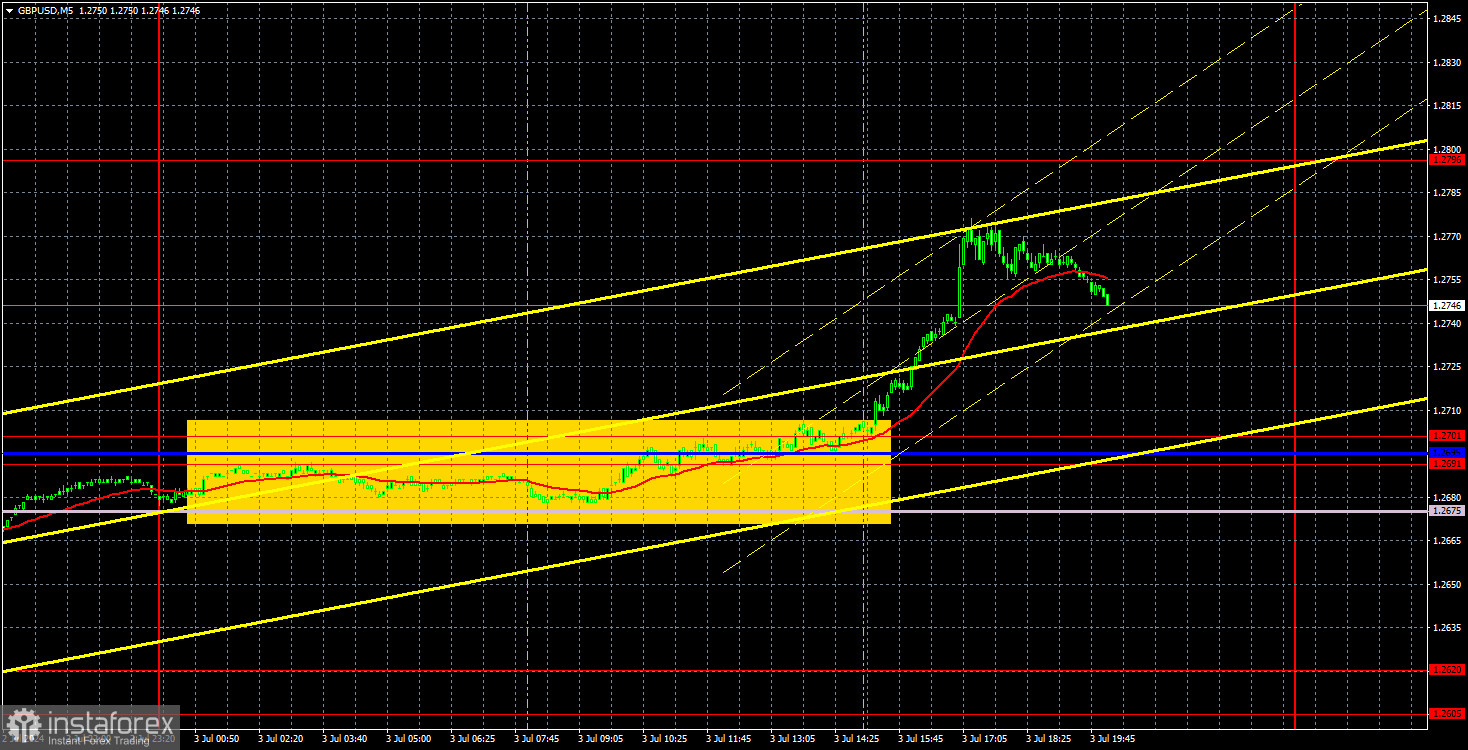Select the 1.2620 red level price label

pyautogui.click(x=1447, y=670)
